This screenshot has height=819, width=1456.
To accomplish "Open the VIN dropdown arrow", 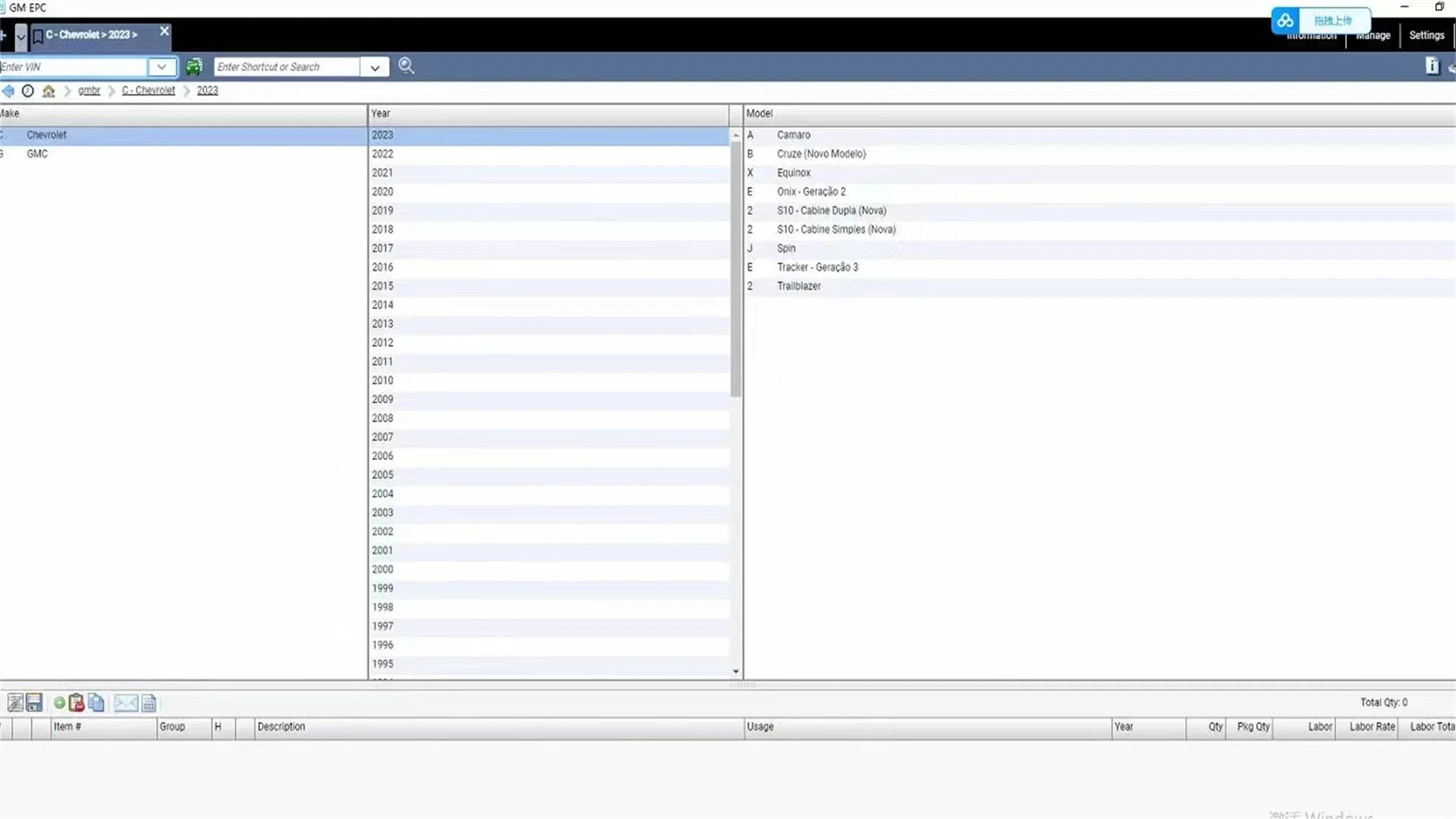I will tap(162, 67).
